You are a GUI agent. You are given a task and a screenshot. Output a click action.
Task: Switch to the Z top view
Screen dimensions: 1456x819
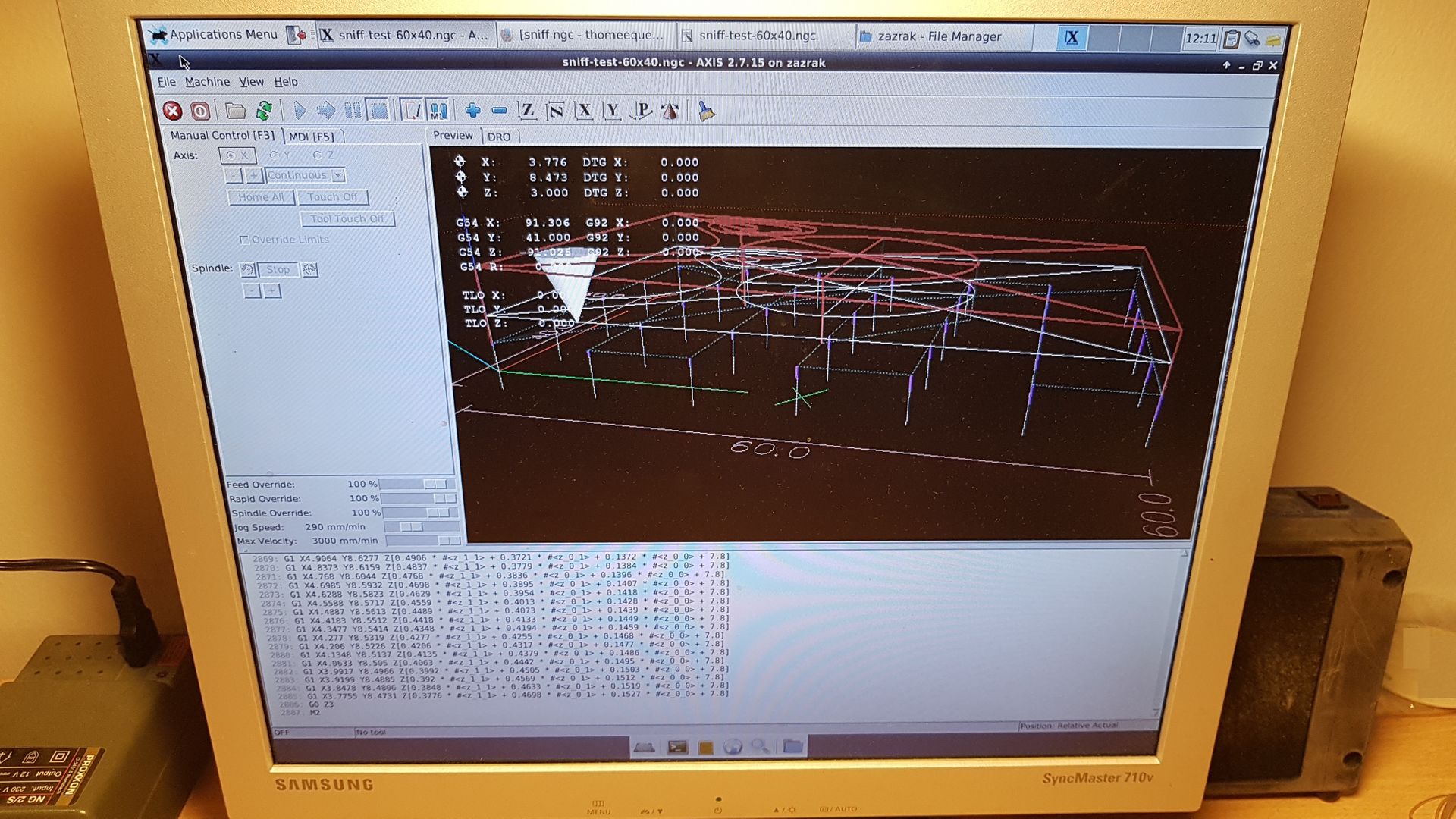[x=527, y=111]
